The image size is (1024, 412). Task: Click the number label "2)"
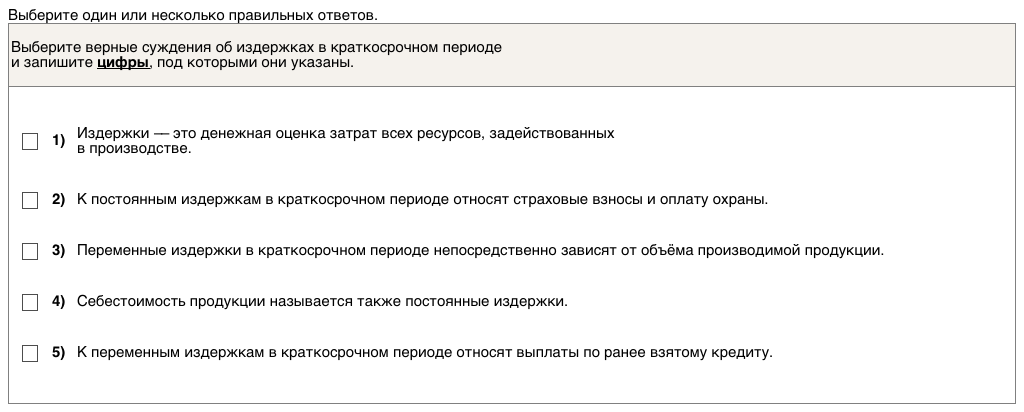[x=58, y=200]
